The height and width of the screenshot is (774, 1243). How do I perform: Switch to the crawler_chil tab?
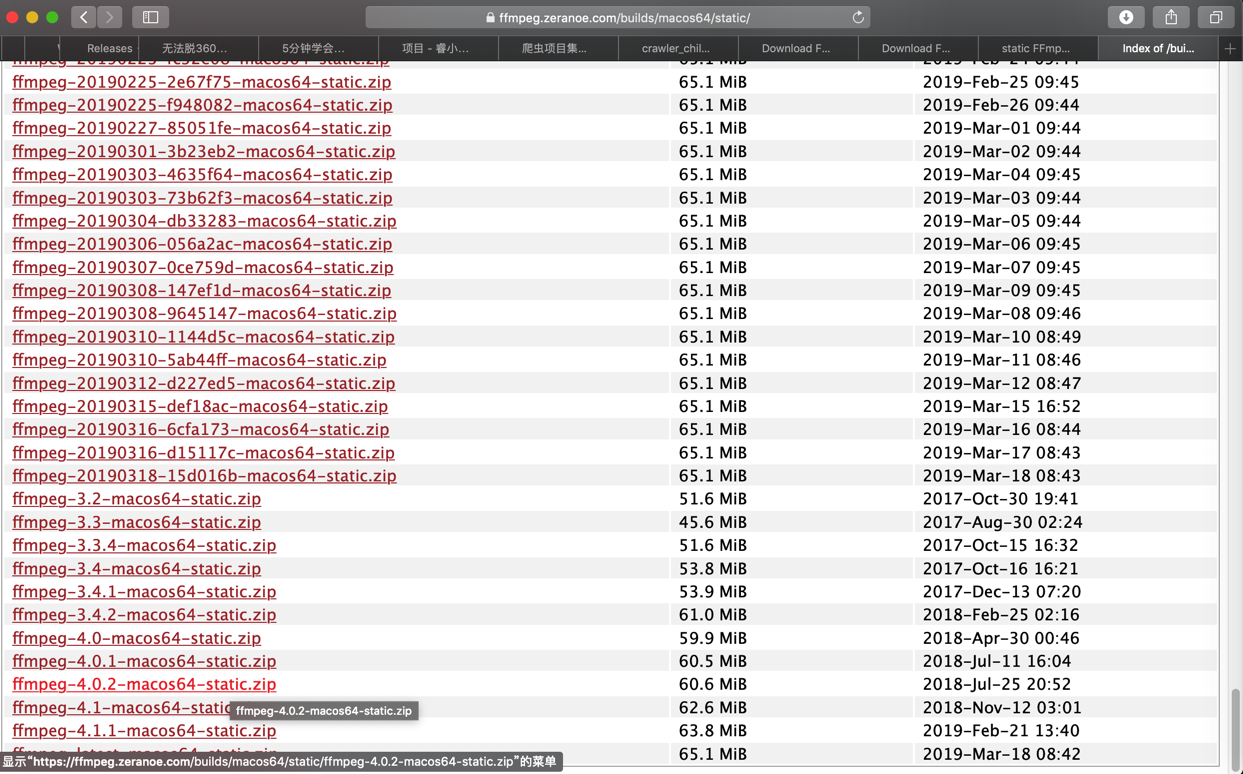coord(676,47)
